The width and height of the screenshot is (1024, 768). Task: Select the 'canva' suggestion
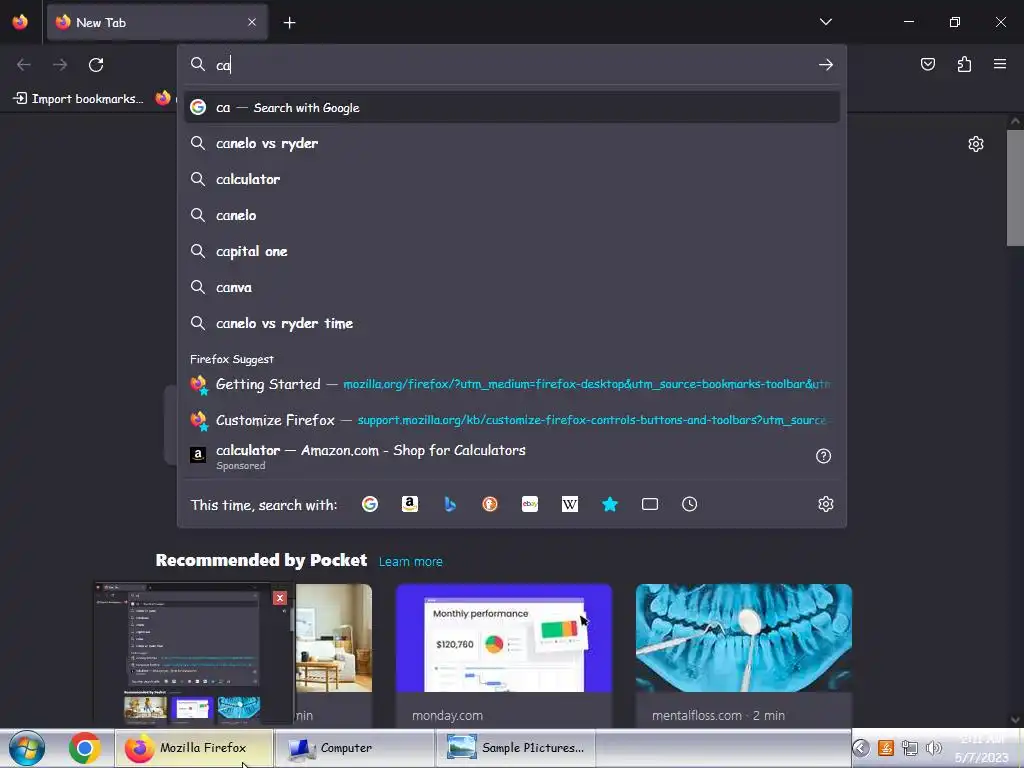512,287
